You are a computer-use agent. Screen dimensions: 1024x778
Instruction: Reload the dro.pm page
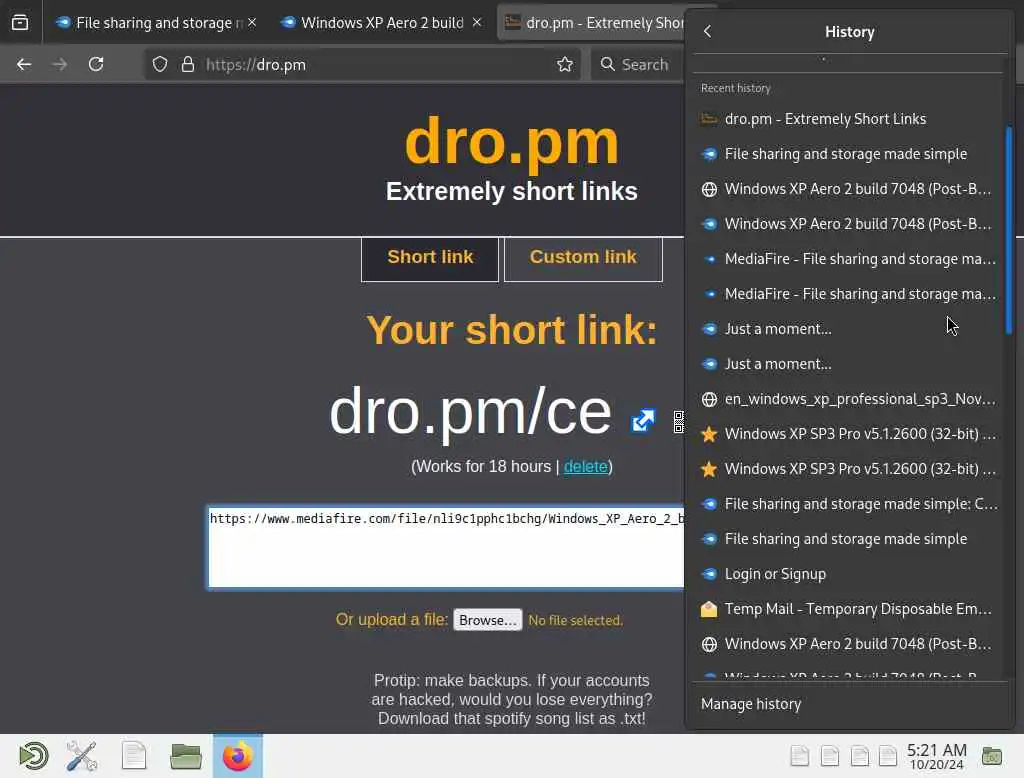[96, 64]
